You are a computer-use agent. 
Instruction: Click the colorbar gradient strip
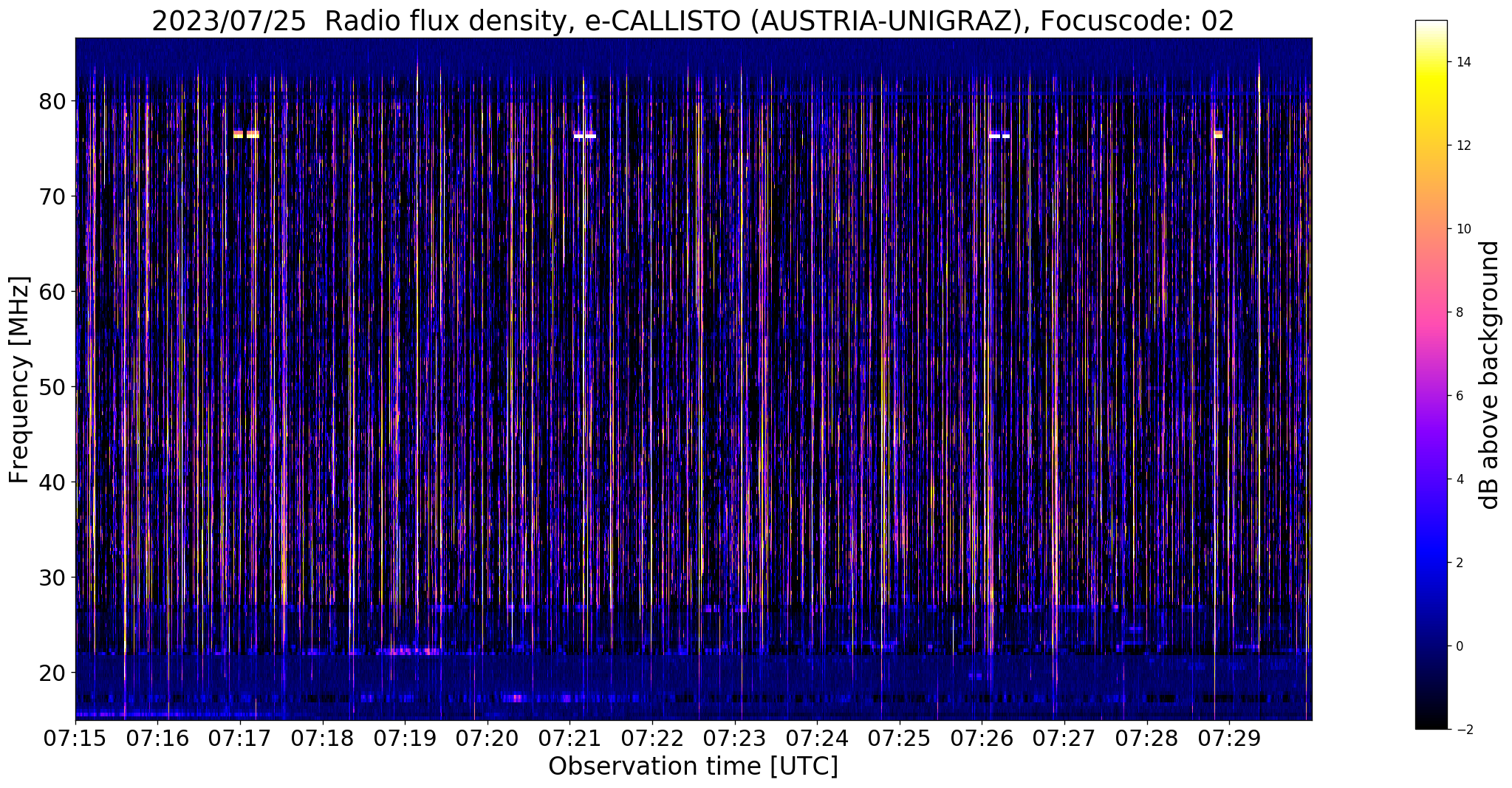pos(1431,374)
